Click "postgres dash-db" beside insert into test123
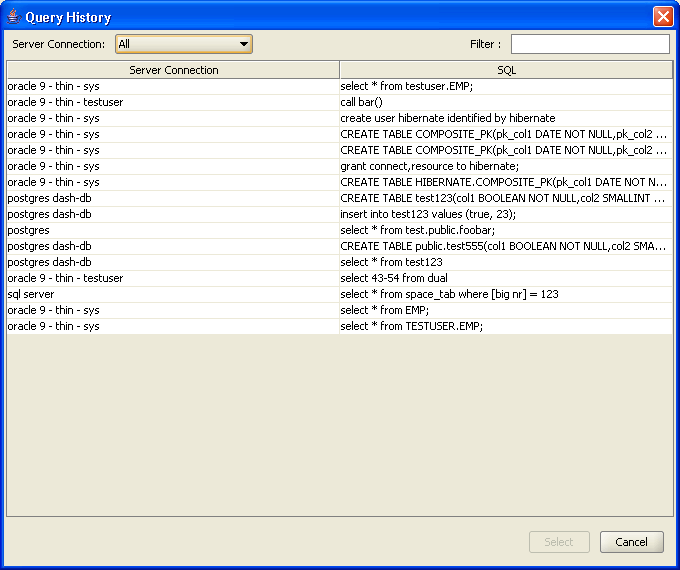Viewport: 680px width, 570px height. tap(173, 214)
